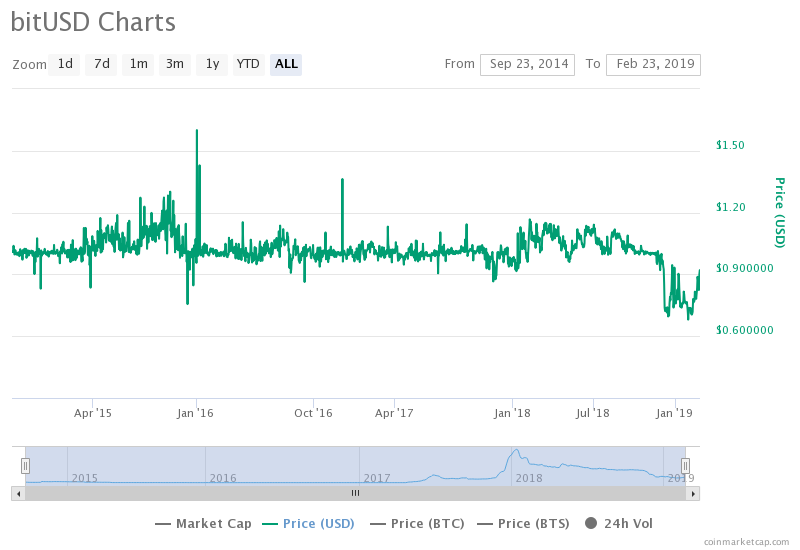Toggle the Price (USD) series in legend
This screenshot has width=800, height=550.
point(308,523)
